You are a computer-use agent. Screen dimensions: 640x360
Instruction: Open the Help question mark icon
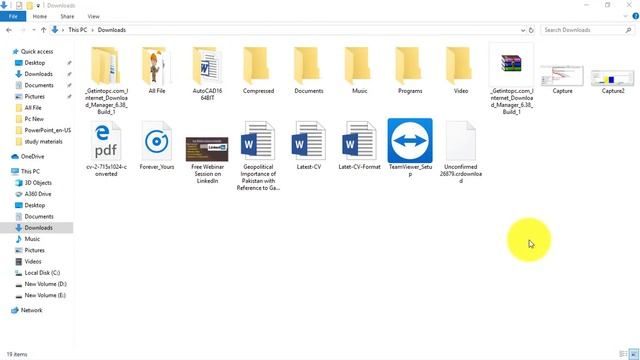[x=636, y=16]
